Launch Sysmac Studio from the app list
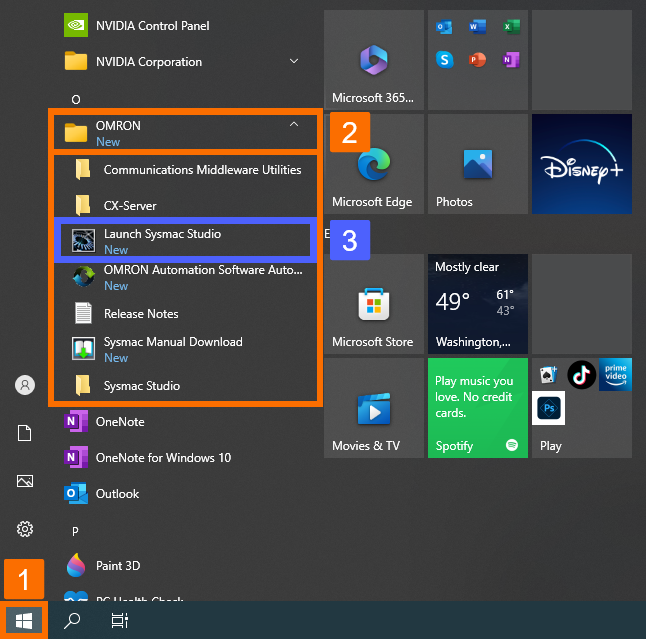 (162, 241)
